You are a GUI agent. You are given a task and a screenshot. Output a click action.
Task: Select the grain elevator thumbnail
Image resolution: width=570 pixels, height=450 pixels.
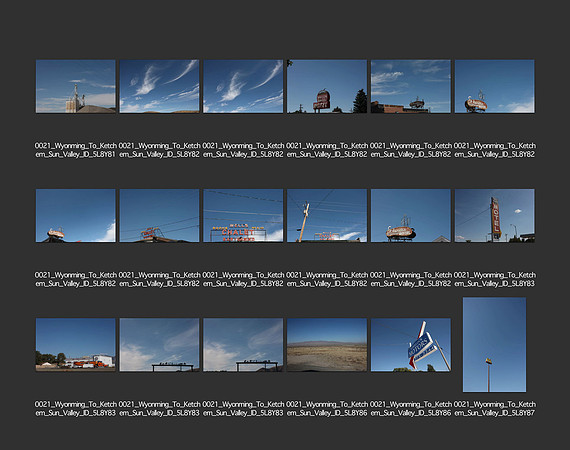(x=76, y=87)
